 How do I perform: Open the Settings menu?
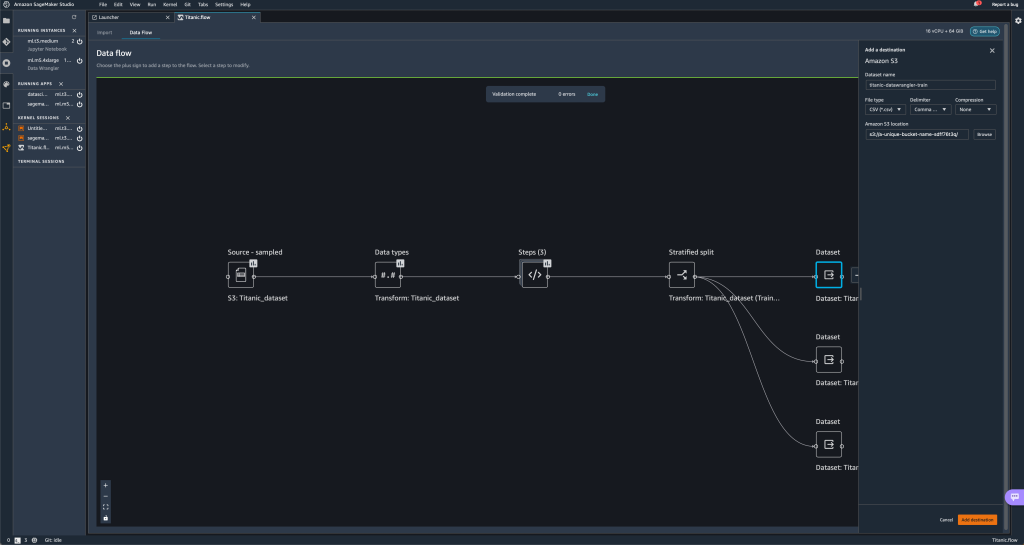coord(224,5)
